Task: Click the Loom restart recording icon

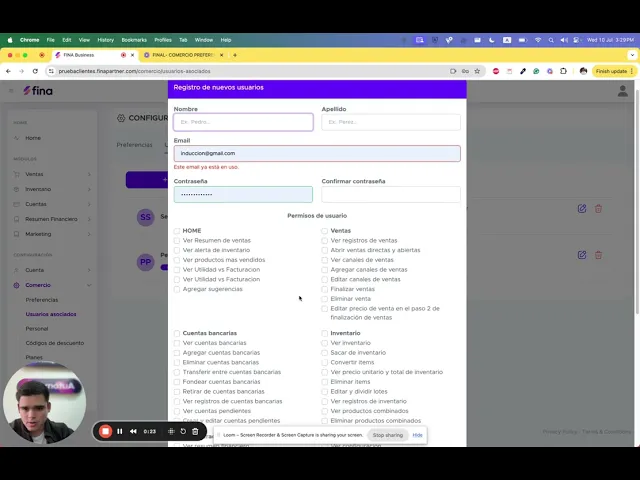Action: point(183,431)
